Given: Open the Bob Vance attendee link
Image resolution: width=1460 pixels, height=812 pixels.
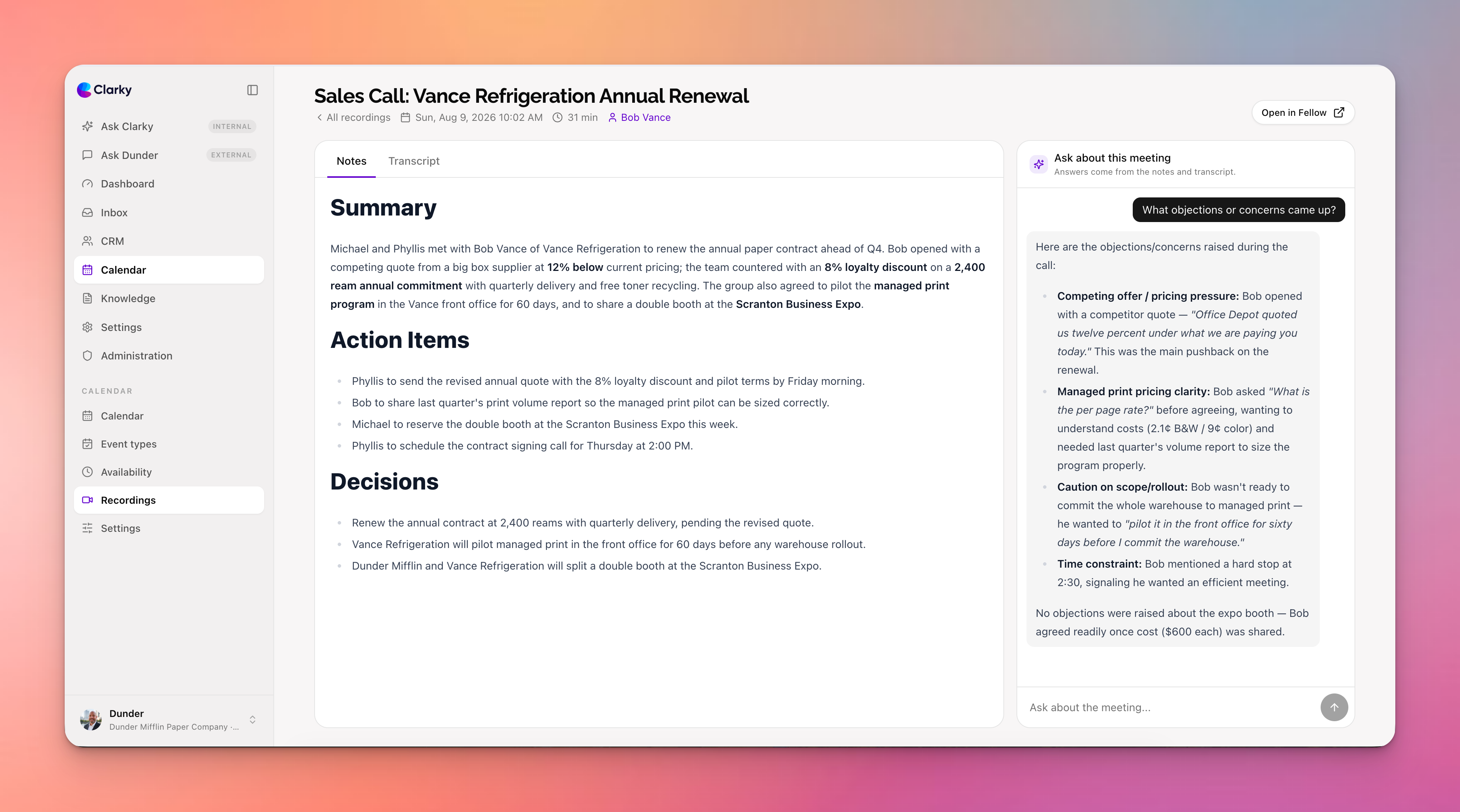Looking at the screenshot, I should (639, 117).
